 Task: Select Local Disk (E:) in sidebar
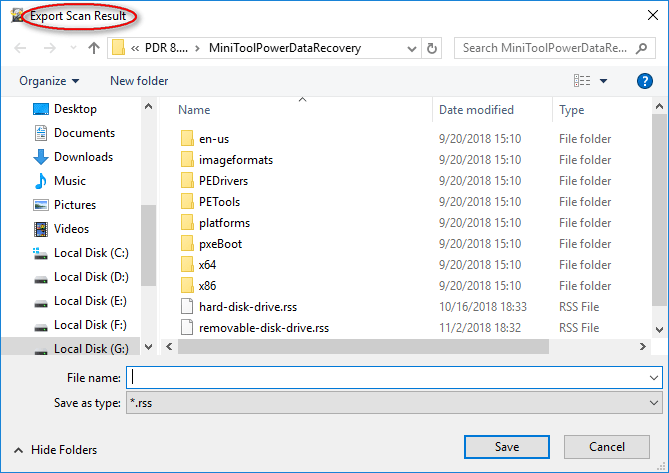[90, 301]
